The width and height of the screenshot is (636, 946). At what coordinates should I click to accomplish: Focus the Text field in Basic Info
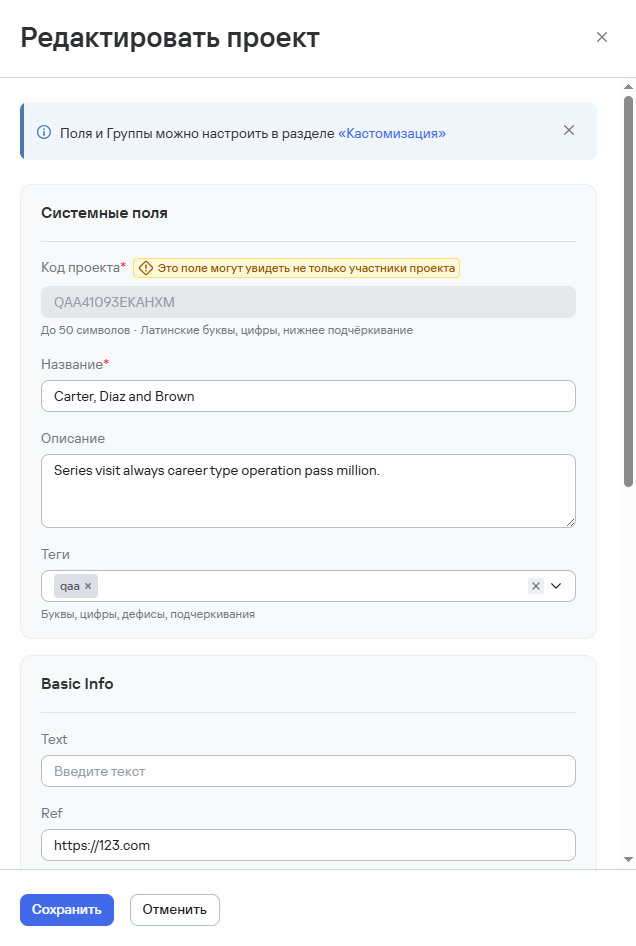(308, 771)
